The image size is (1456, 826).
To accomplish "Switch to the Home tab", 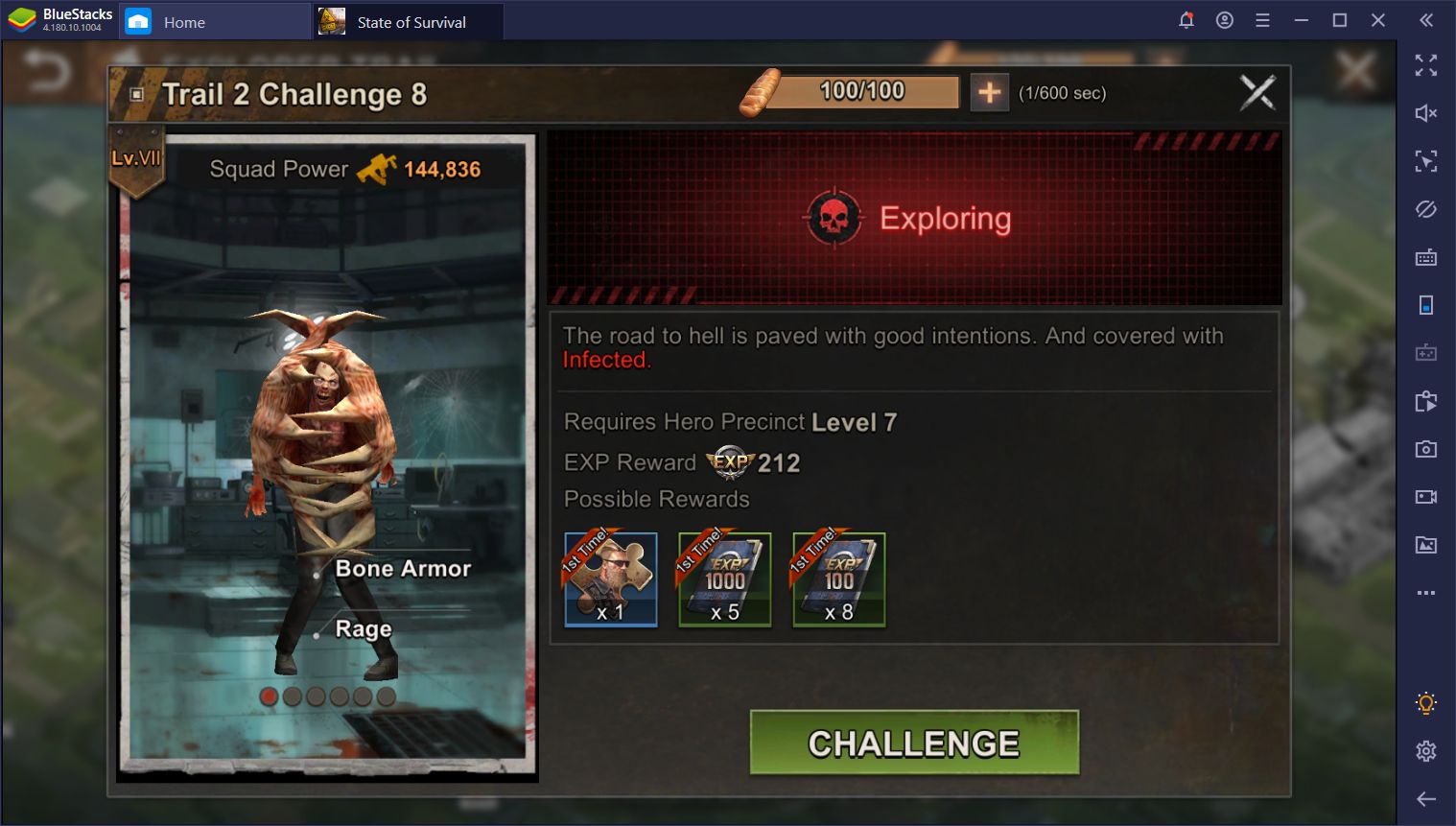I will pos(184,22).
